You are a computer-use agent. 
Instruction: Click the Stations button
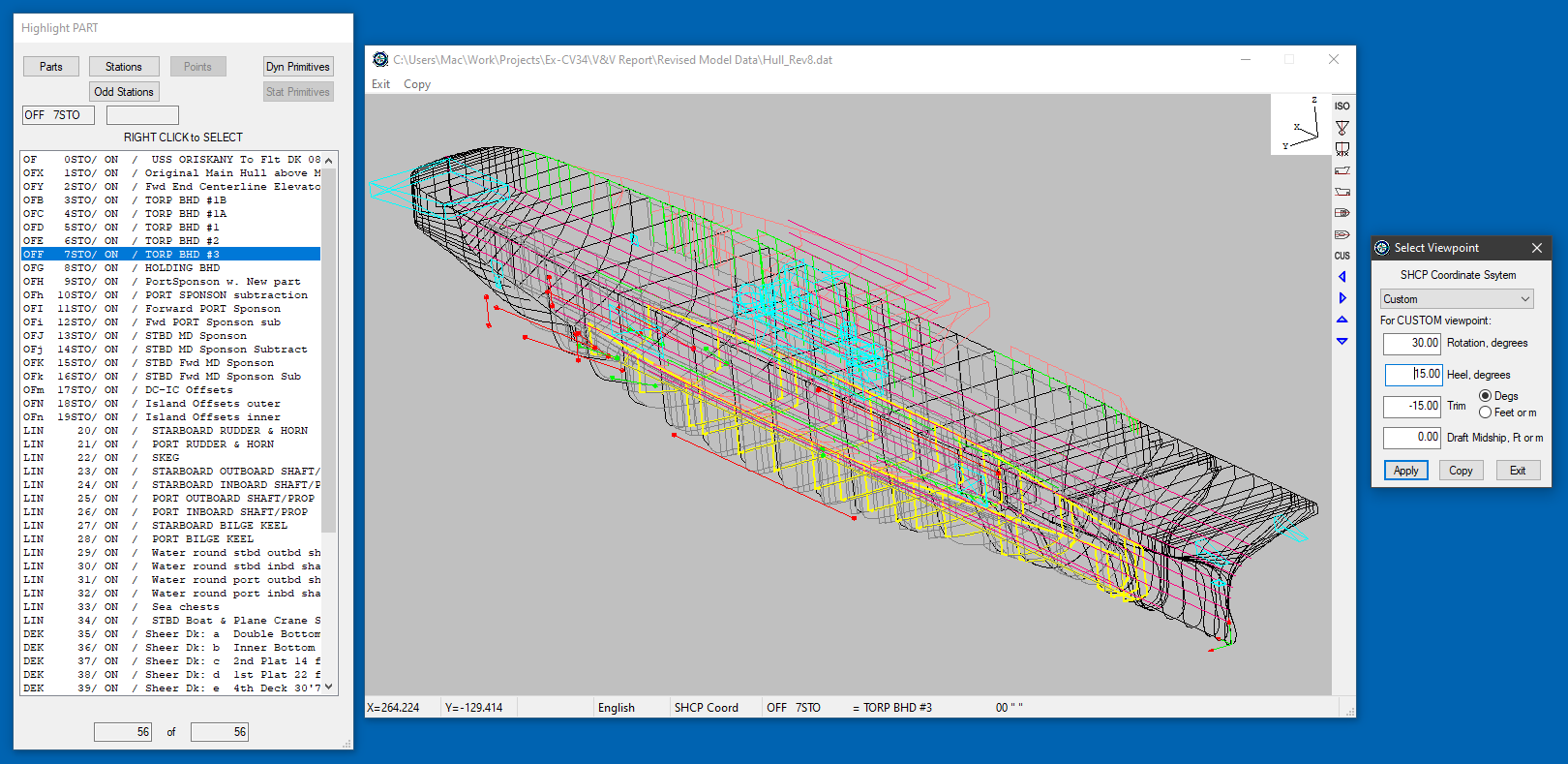click(124, 67)
